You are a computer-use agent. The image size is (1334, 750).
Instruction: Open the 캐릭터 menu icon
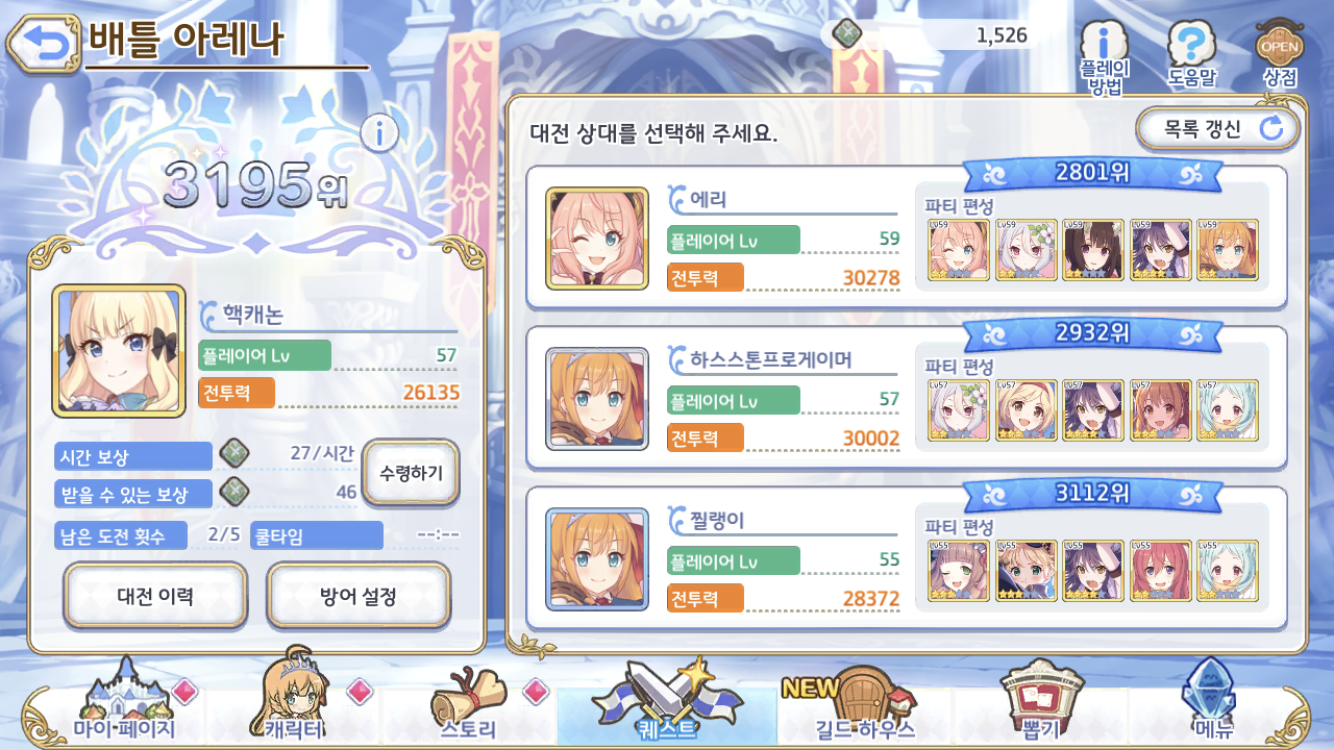(x=295, y=699)
